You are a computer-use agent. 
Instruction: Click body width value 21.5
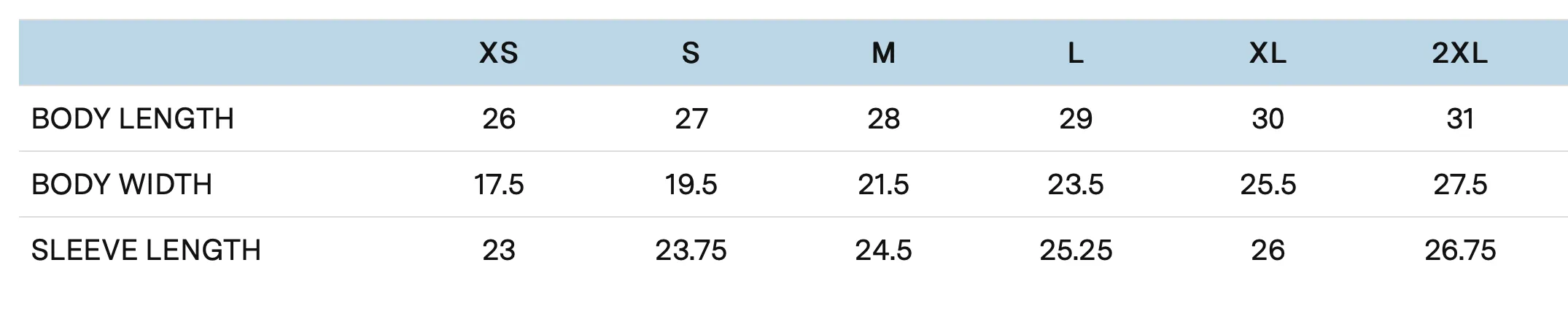(x=883, y=185)
